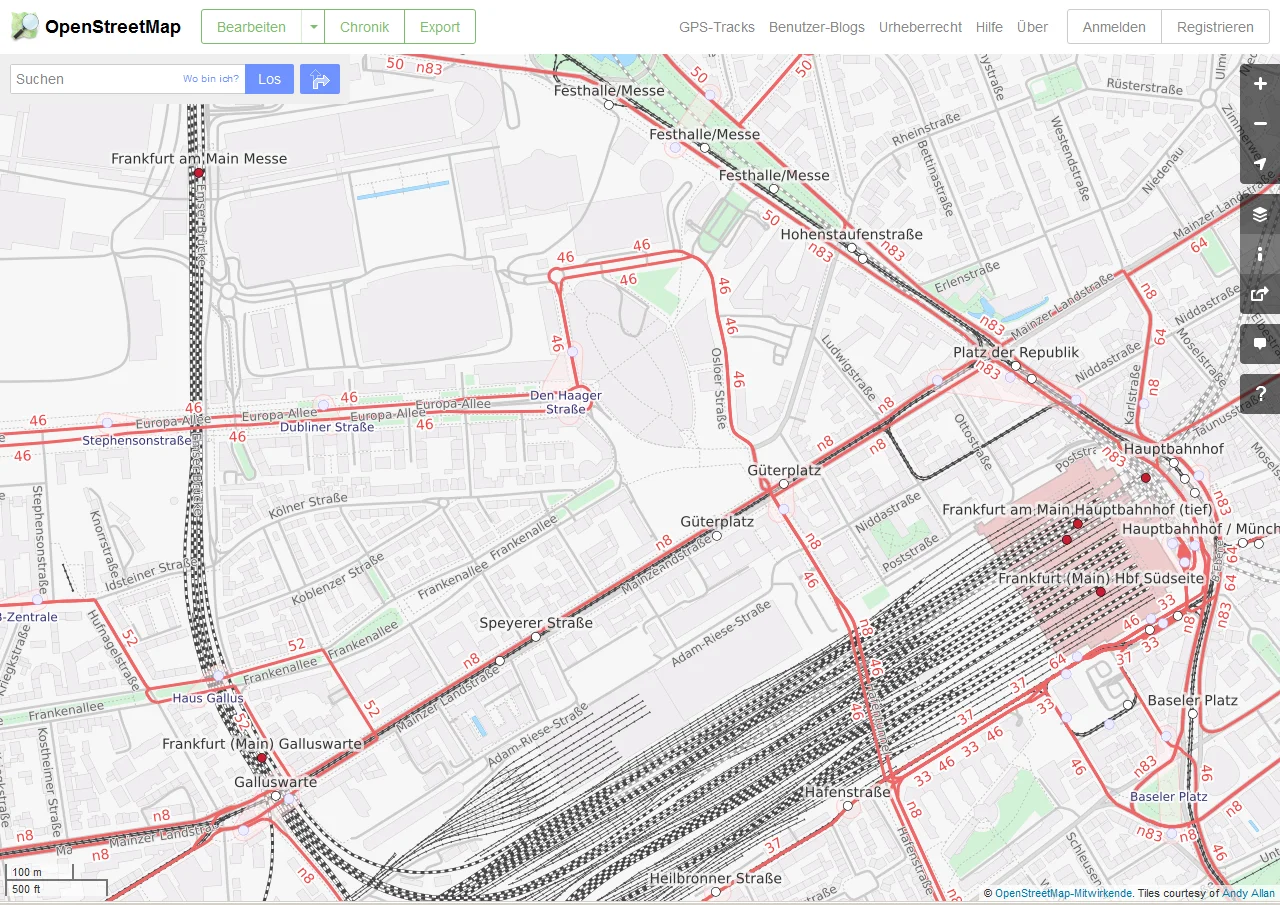Click the Frankfurt (Main) Hbf Südseite label
The height and width of the screenshot is (905, 1280).
[x=1101, y=579]
